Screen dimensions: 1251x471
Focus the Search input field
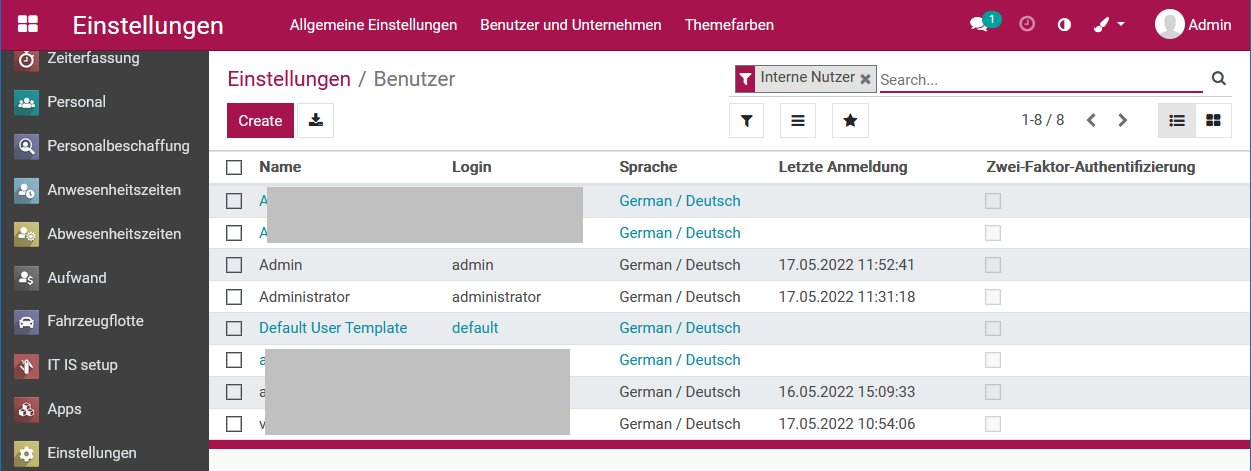pos(1040,79)
